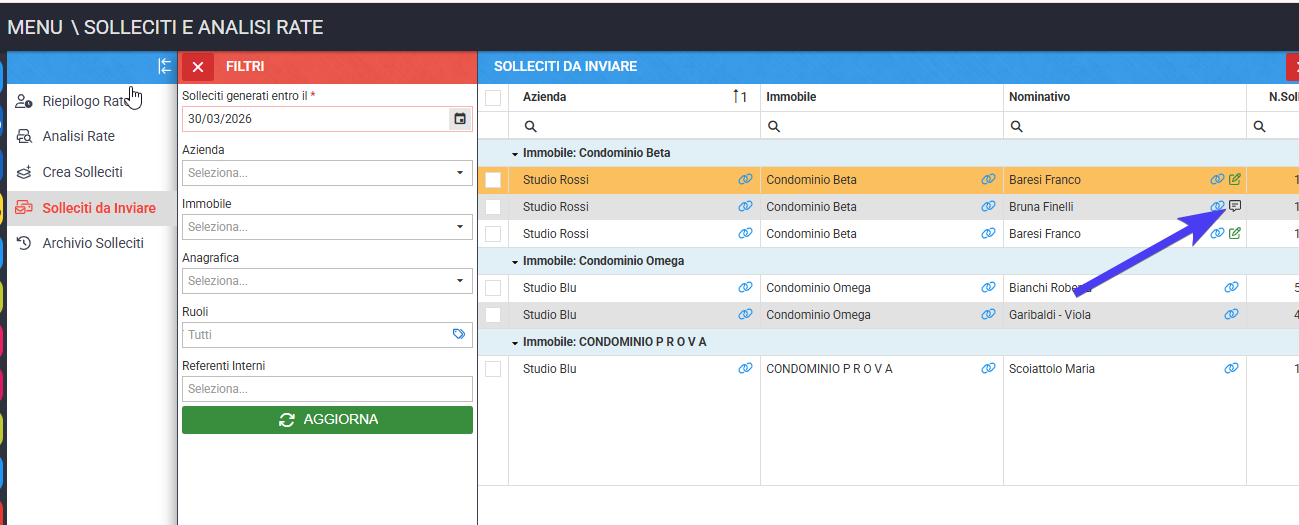Viewport: 1299px width, 525px height.
Task: Click the Referenti Interni input field
Action: (327, 389)
